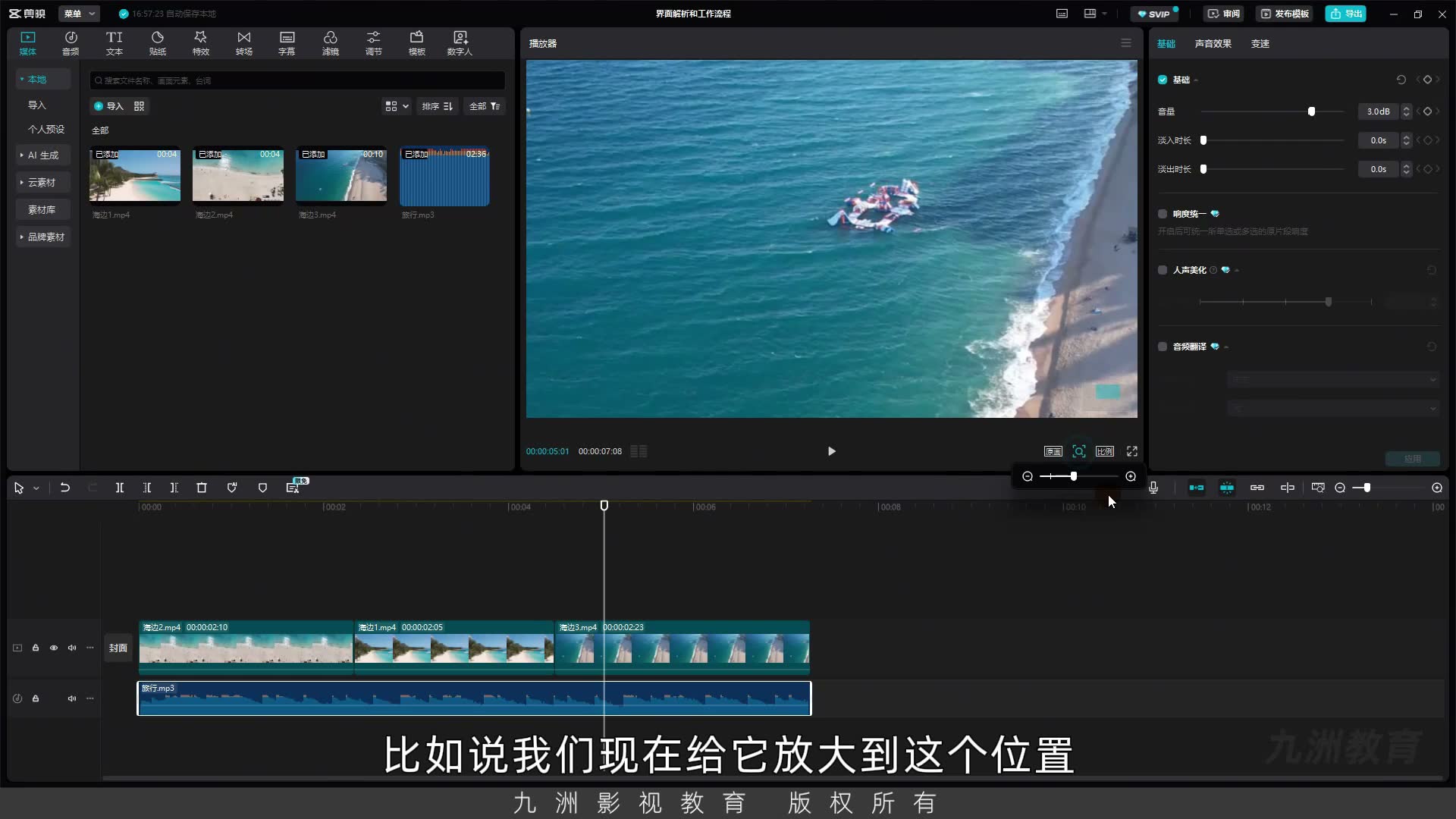Click the 淡入时长 fade-in slider handle

1203,140
